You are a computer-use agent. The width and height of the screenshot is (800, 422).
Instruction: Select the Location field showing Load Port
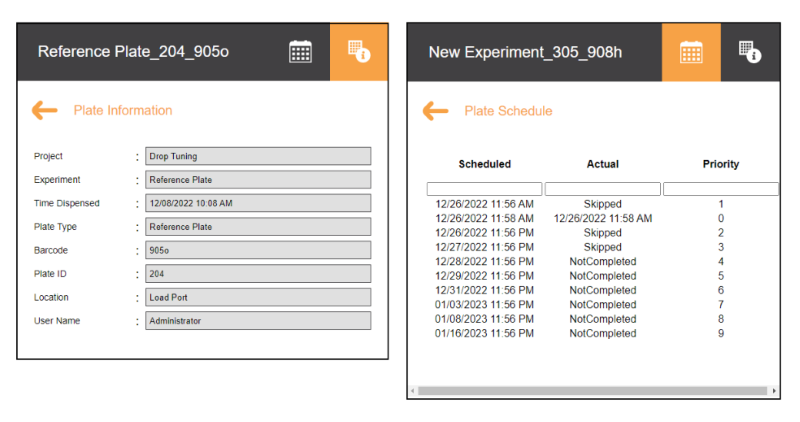pyautogui.click(x=258, y=297)
